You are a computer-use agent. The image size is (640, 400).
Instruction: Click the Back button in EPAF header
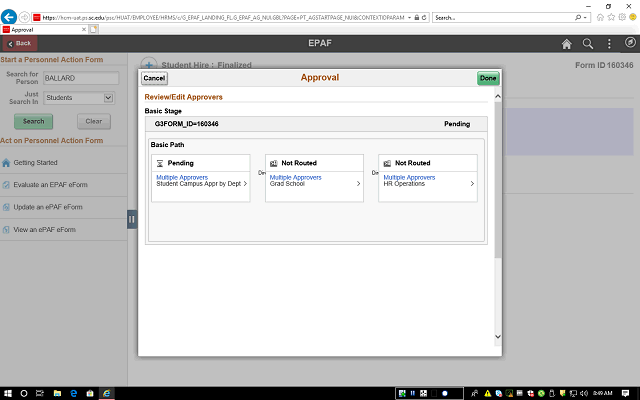click(20, 43)
